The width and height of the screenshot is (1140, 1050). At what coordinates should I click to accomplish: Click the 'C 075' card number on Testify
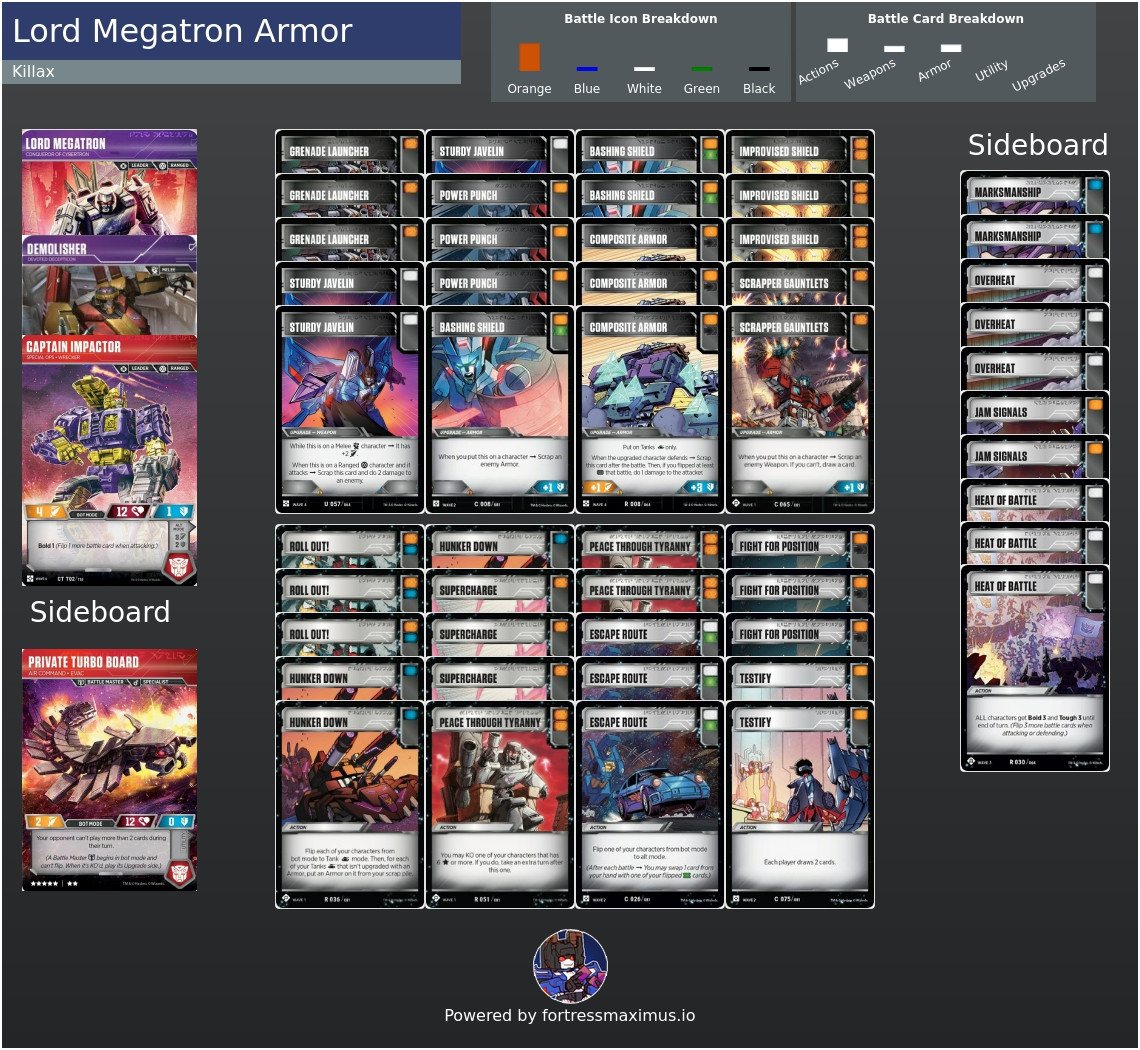[x=788, y=899]
